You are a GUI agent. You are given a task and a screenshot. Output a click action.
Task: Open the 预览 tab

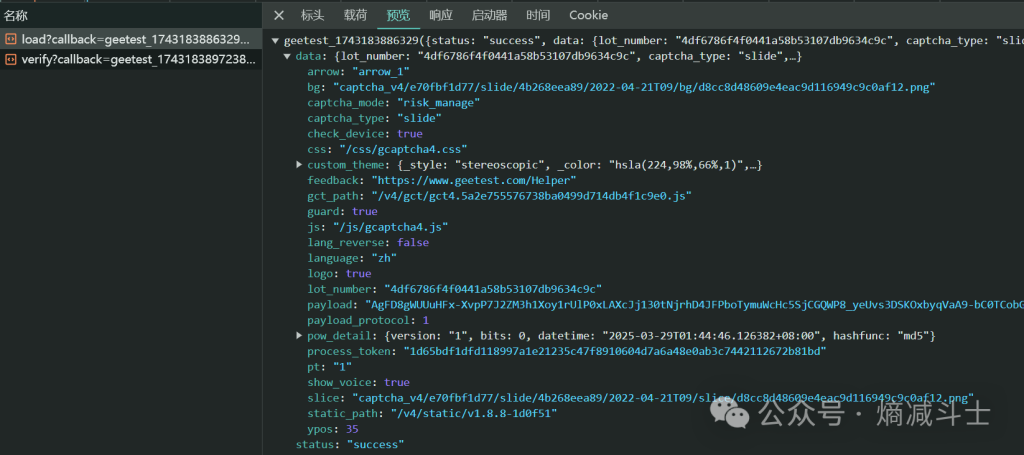(398, 15)
